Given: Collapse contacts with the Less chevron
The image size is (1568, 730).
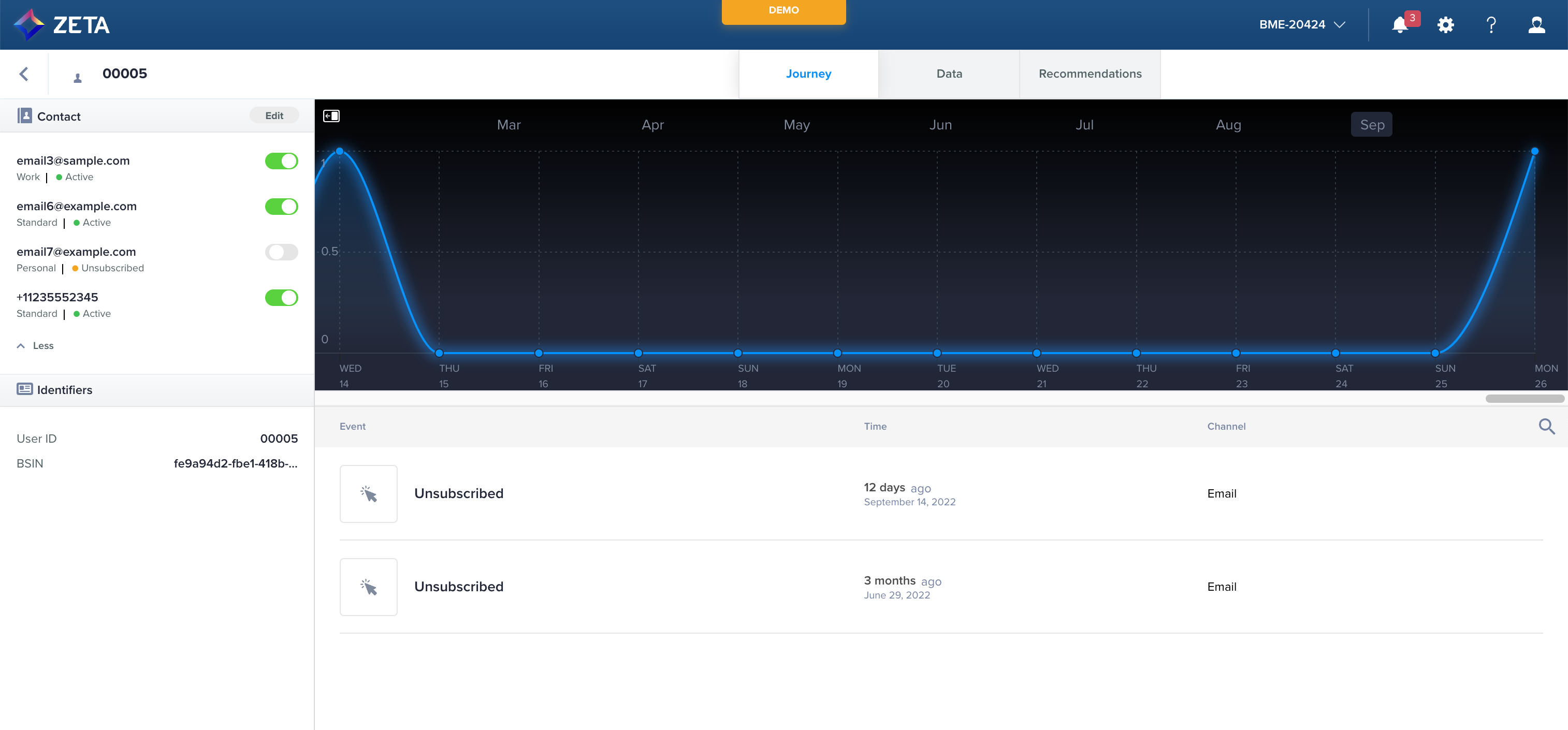Looking at the screenshot, I should point(21,345).
